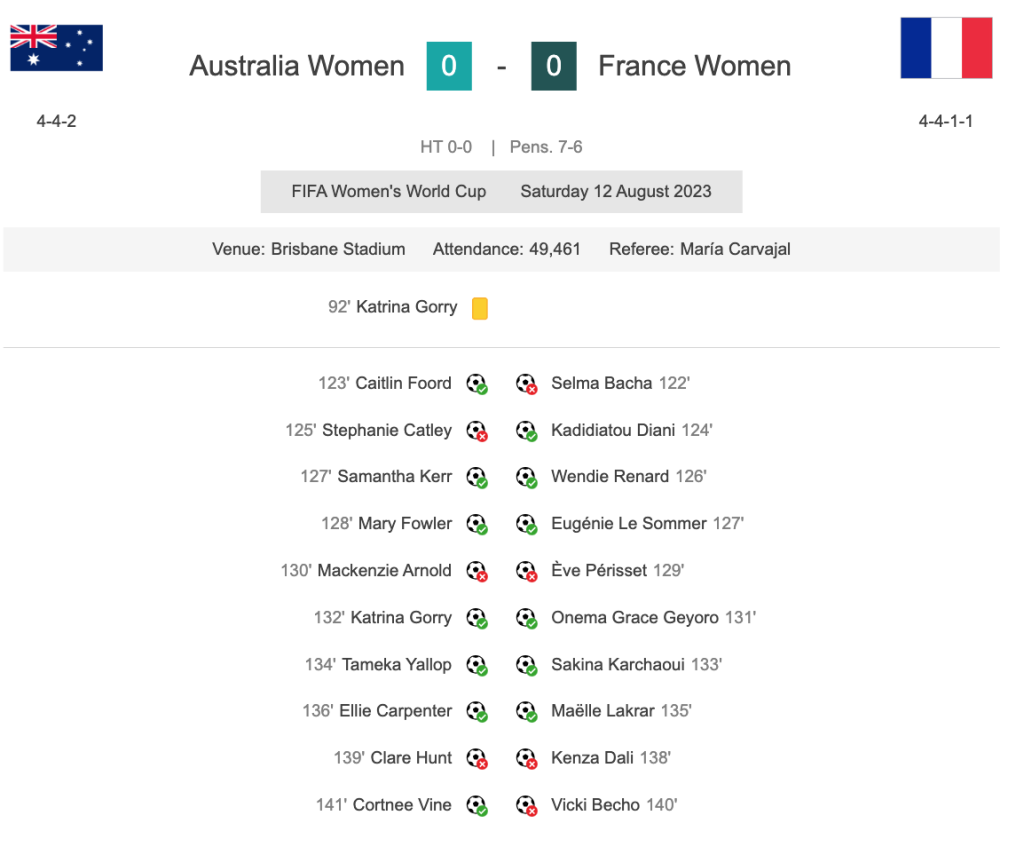Screen dimensions: 1024x847
Task: Click Vicki Becho's missed penalty icon
Action: (526, 805)
